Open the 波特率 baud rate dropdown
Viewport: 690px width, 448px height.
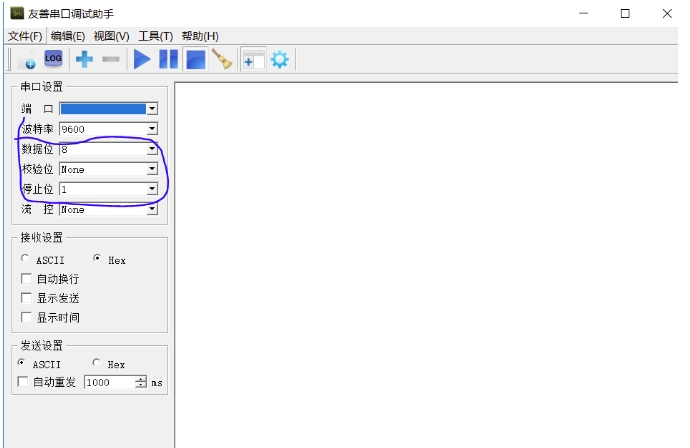pyautogui.click(x=152, y=129)
